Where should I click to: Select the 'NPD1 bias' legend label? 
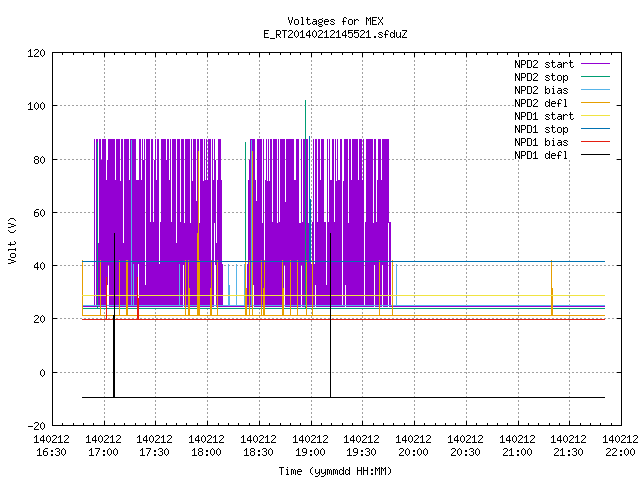(x=541, y=142)
